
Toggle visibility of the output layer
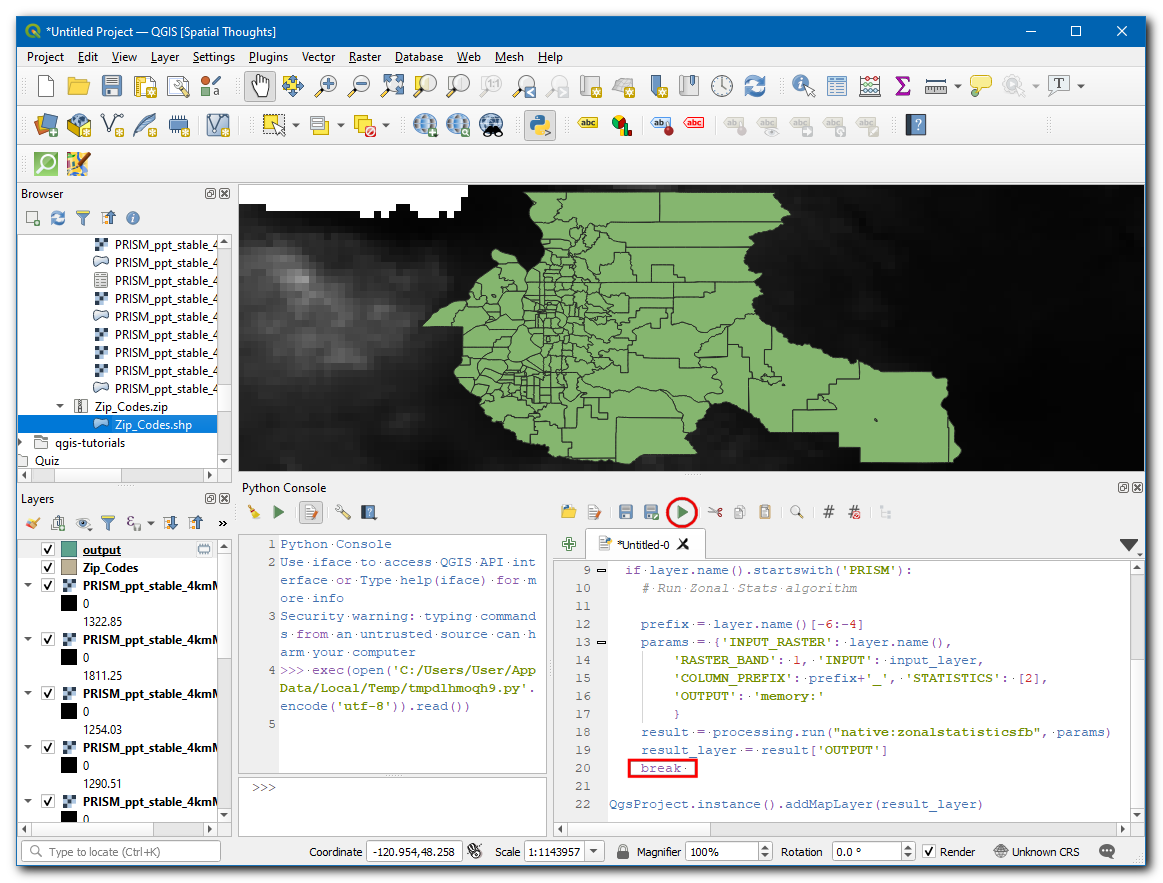(x=47, y=550)
